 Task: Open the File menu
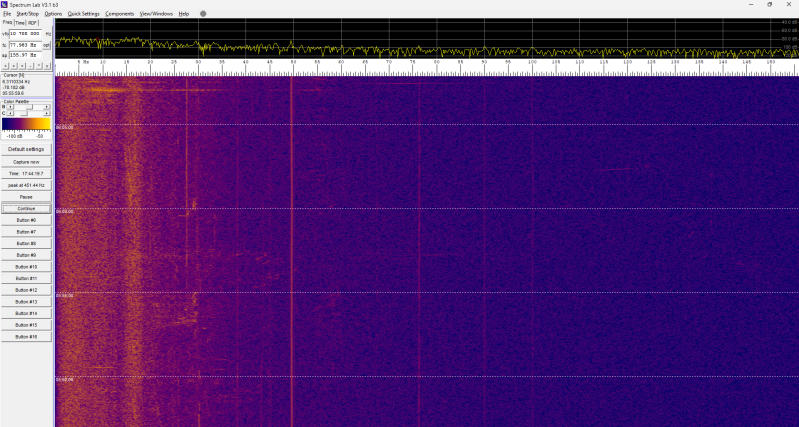(7, 14)
